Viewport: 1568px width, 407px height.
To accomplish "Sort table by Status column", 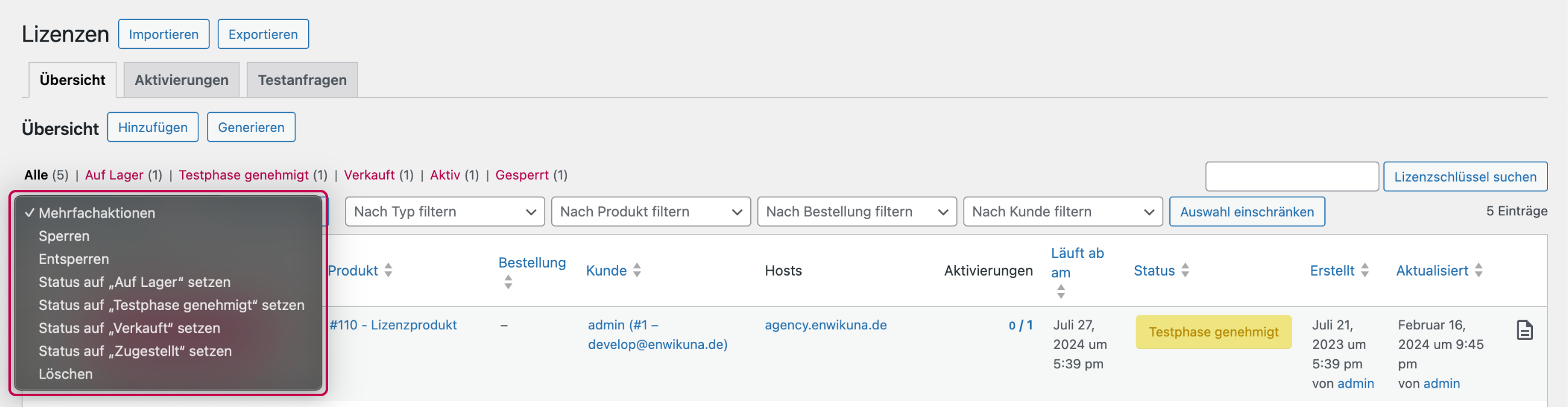I will 1154,271.
